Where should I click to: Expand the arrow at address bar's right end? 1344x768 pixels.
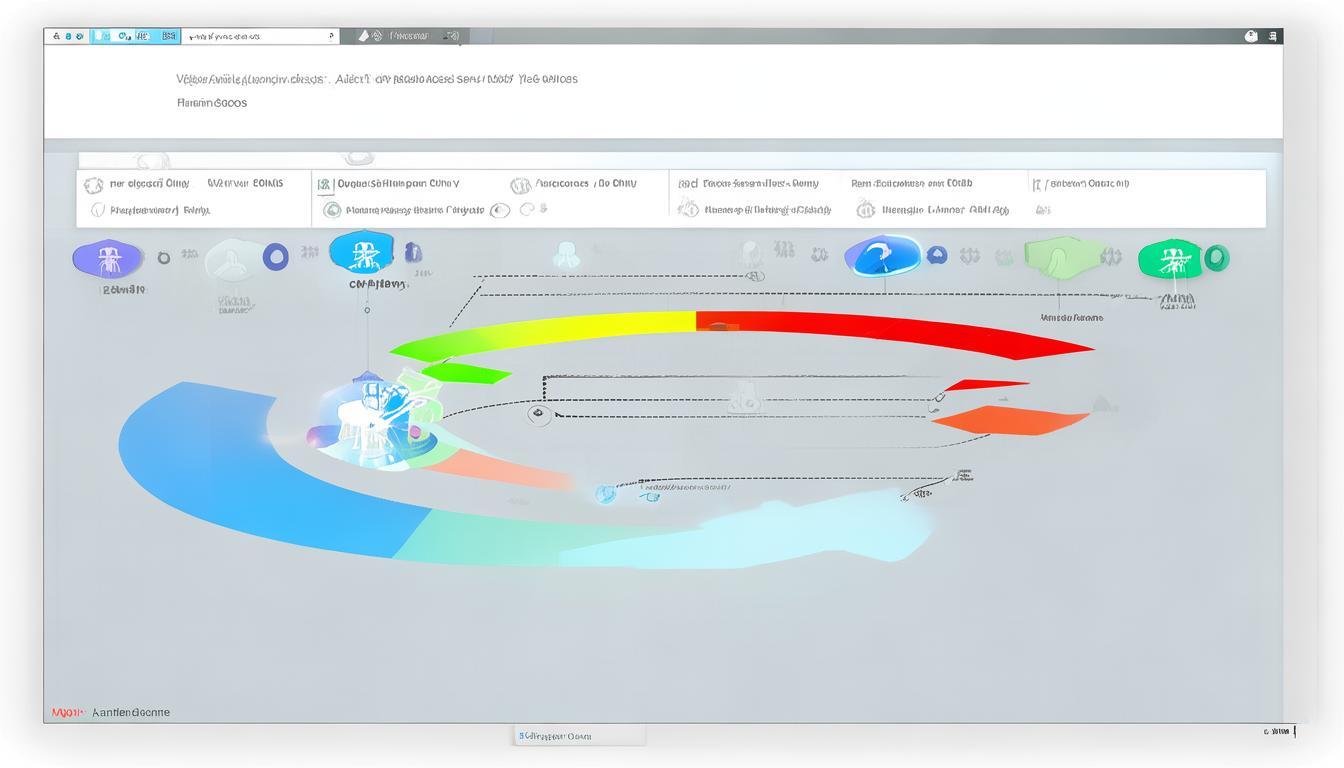[332, 36]
